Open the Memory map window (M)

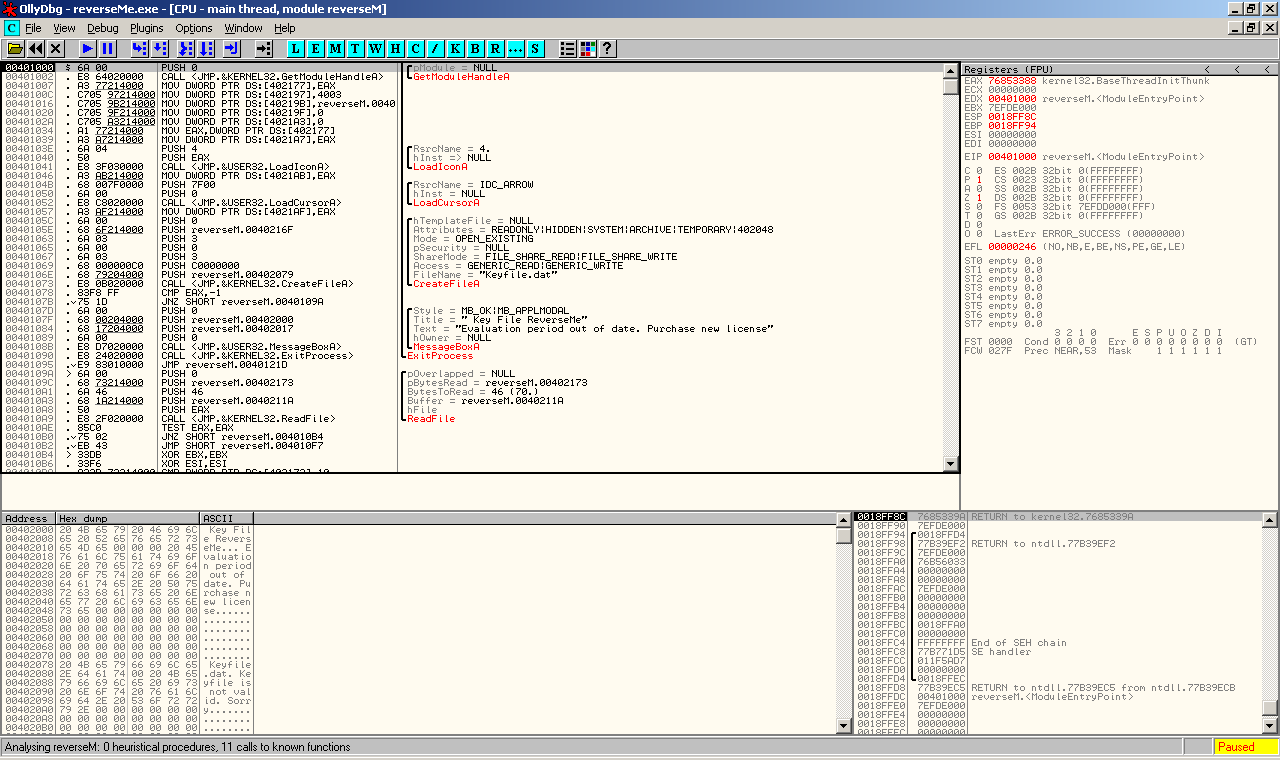335,48
